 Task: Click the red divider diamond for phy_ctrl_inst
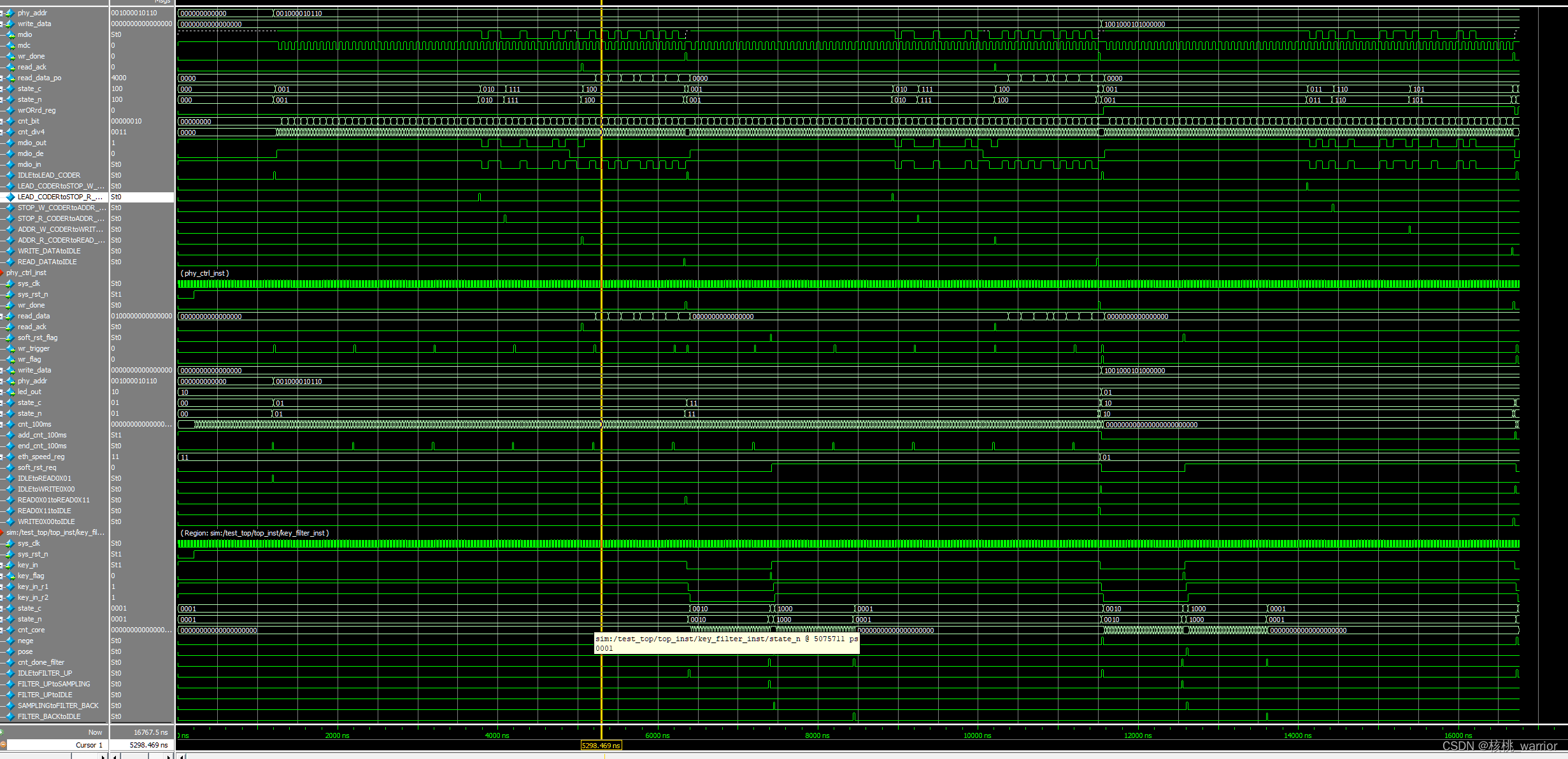[x=2, y=273]
